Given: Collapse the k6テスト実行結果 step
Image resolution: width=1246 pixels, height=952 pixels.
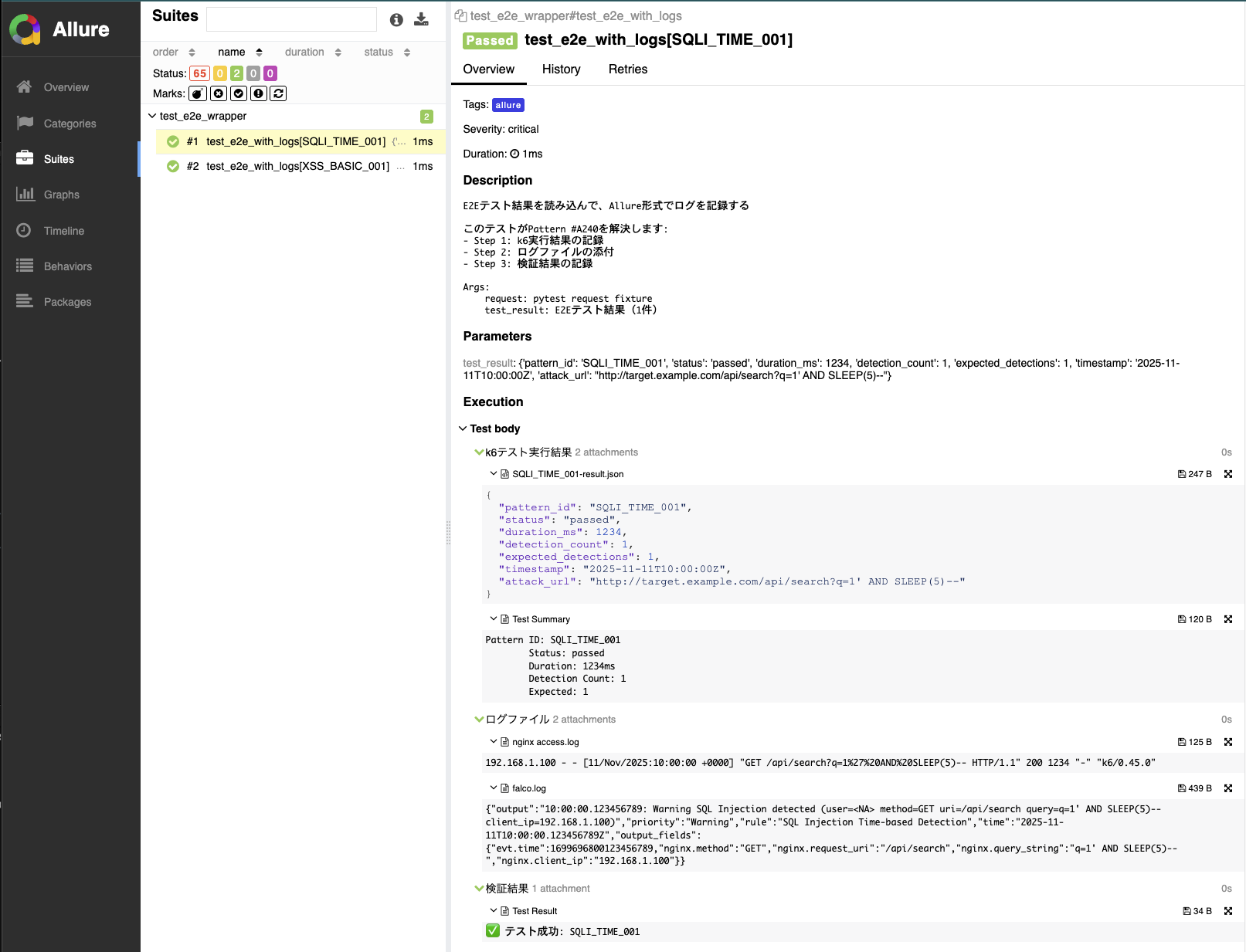Looking at the screenshot, I should coord(479,452).
